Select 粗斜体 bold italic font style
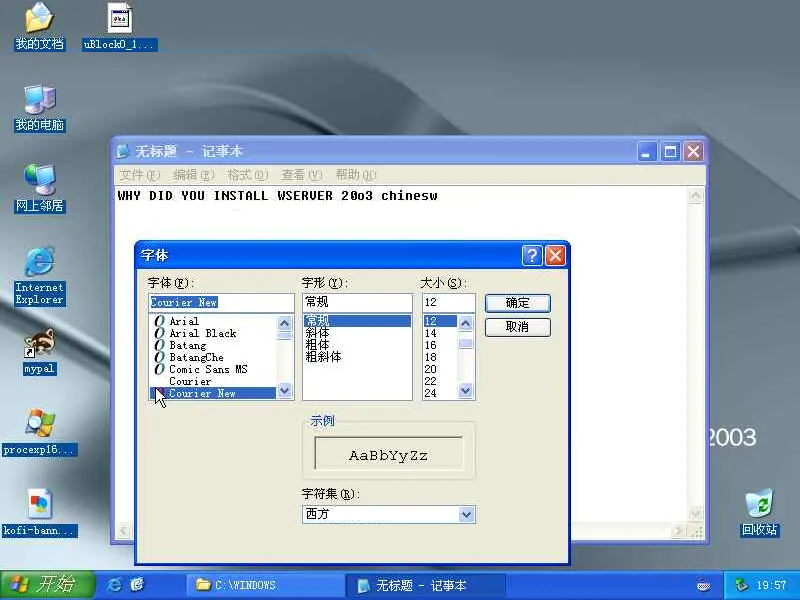 [357, 357]
